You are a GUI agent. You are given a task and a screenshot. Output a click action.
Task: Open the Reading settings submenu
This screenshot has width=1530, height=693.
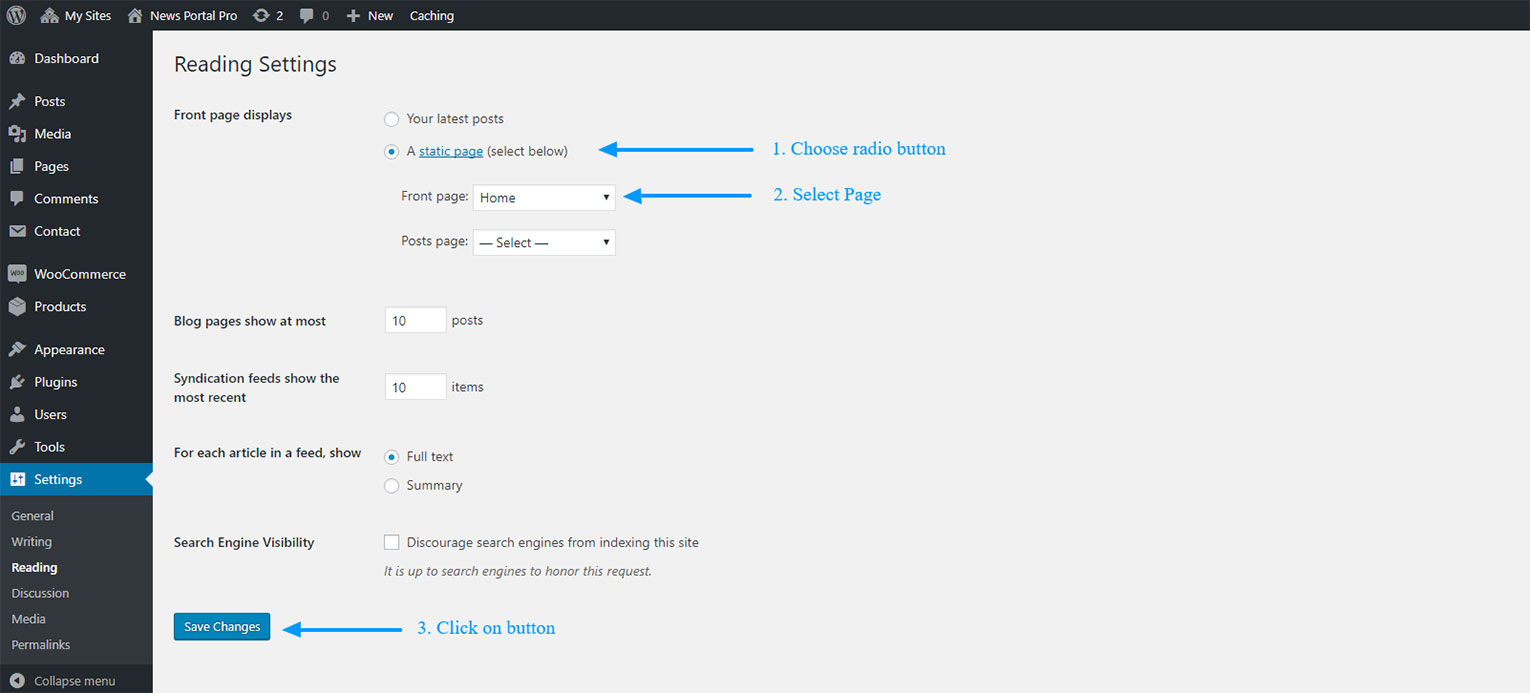point(35,567)
